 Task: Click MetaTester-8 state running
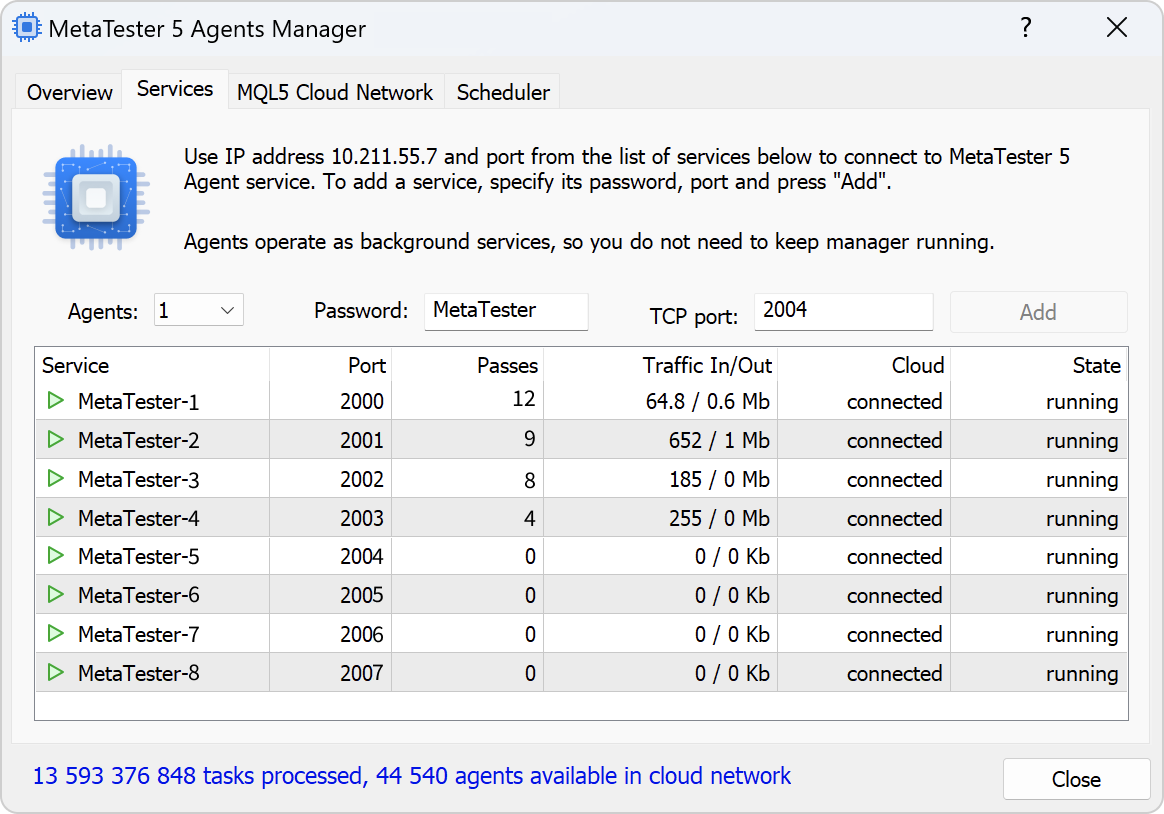click(x=1082, y=674)
